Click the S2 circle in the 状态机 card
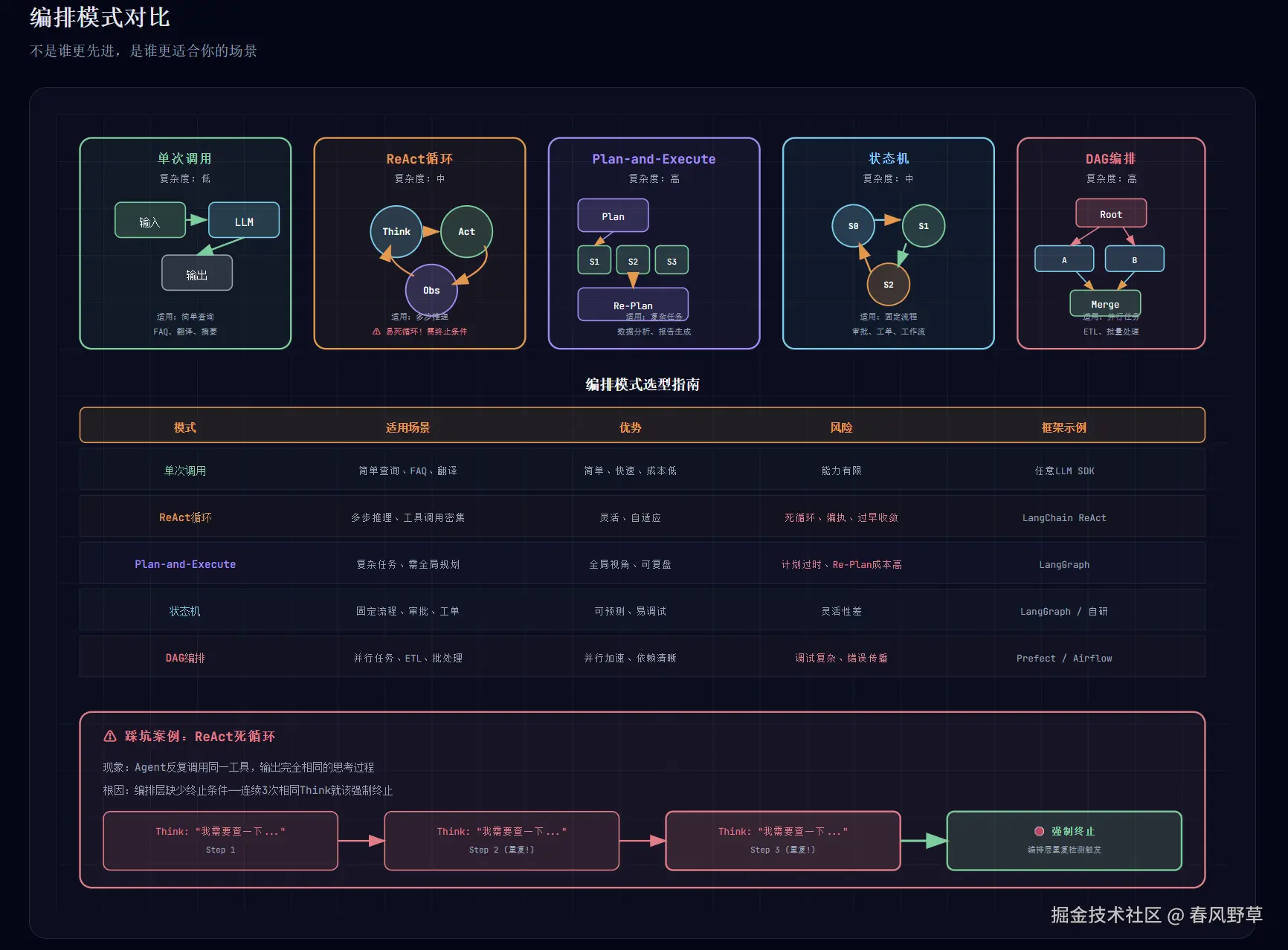This screenshot has width=1288, height=950. pyautogui.click(x=889, y=285)
